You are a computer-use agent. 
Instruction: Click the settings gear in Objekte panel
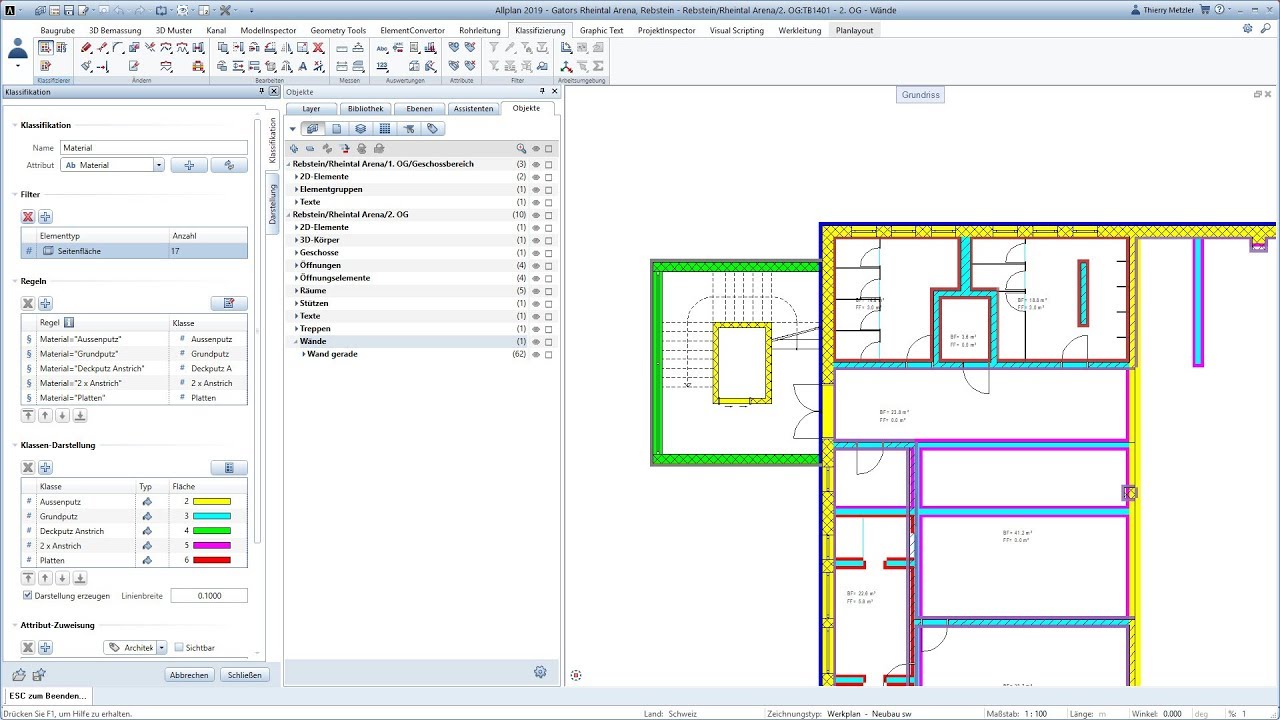click(540, 672)
